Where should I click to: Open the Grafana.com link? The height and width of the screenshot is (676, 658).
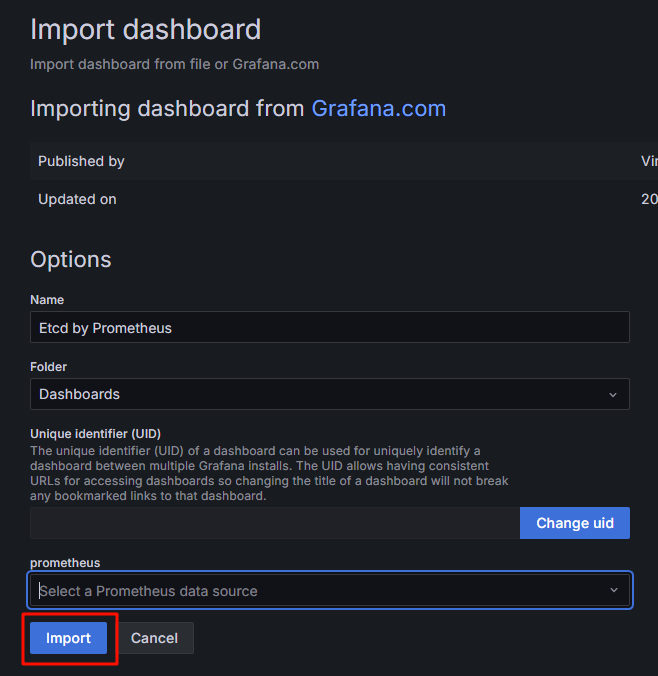379,108
